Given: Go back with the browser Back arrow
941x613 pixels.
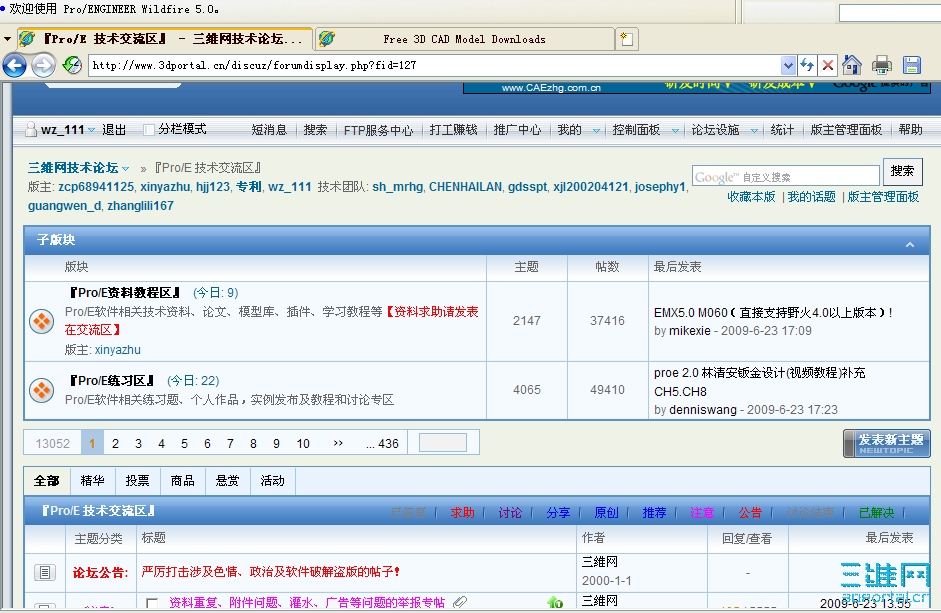Looking at the screenshot, I should tap(14, 65).
